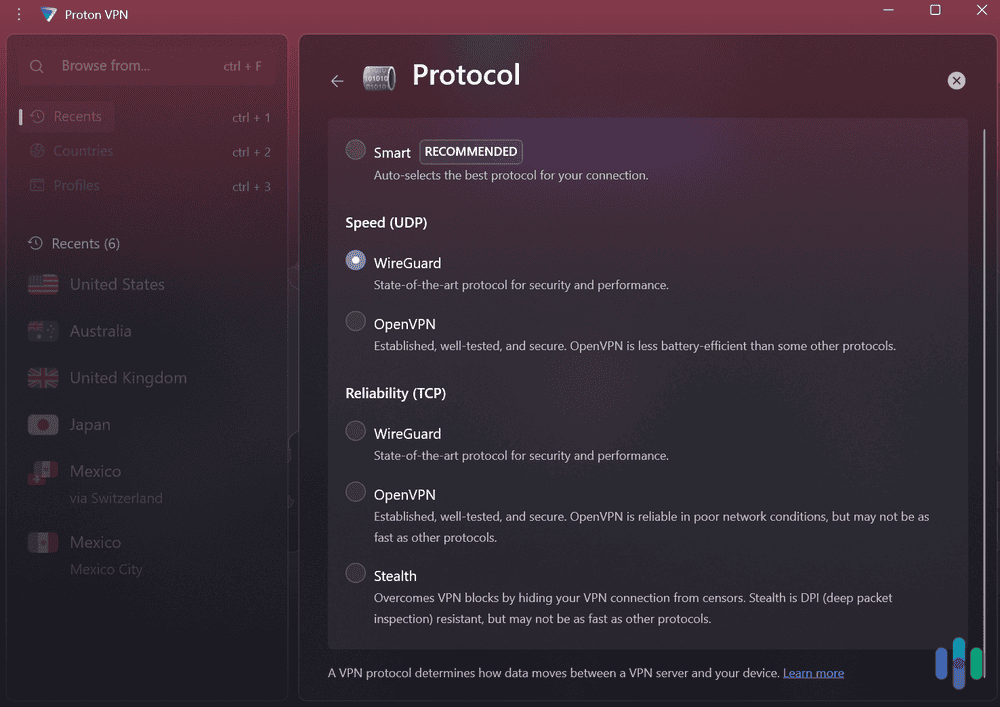Select WireGuard under Reliability (TCP)
The width and height of the screenshot is (1000, 707).
[355, 432]
